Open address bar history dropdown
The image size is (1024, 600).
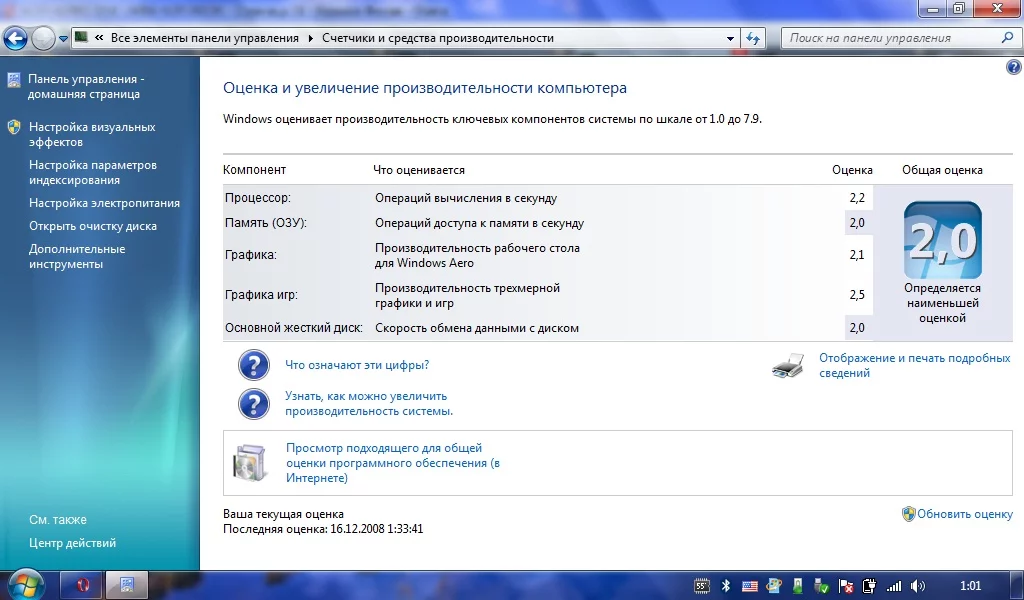click(730, 39)
